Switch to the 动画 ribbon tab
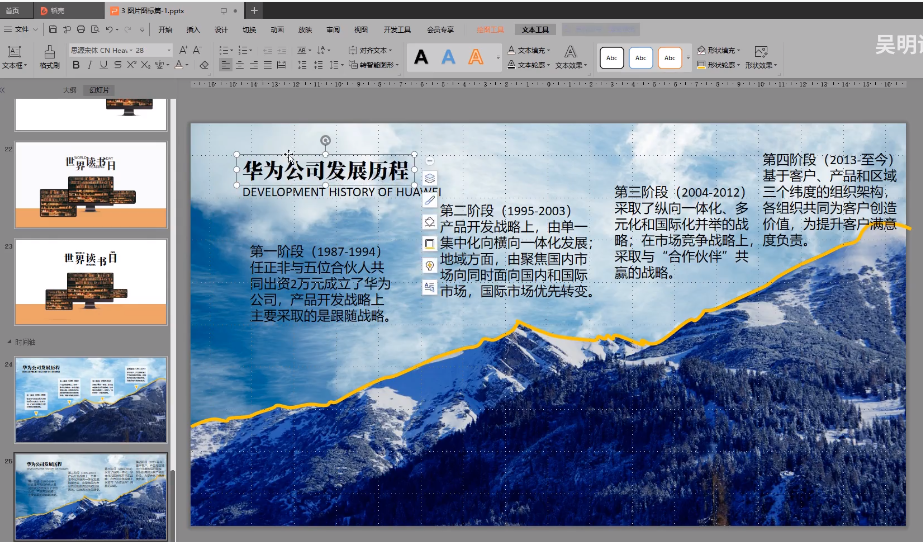Image resolution: width=923 pixels, height=542 pixels. coord(277,29)
